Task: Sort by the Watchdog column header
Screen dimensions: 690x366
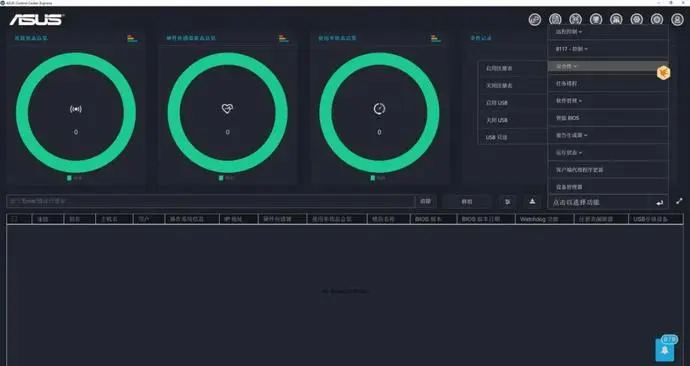Action: click(x=544, y=219)
